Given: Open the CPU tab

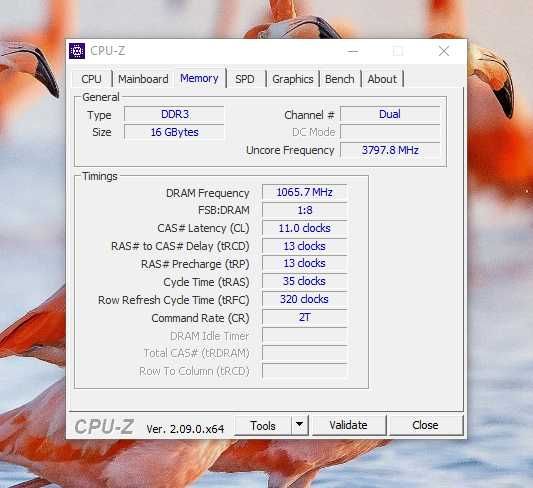Looking at the screenshot, I should (91, 79).
